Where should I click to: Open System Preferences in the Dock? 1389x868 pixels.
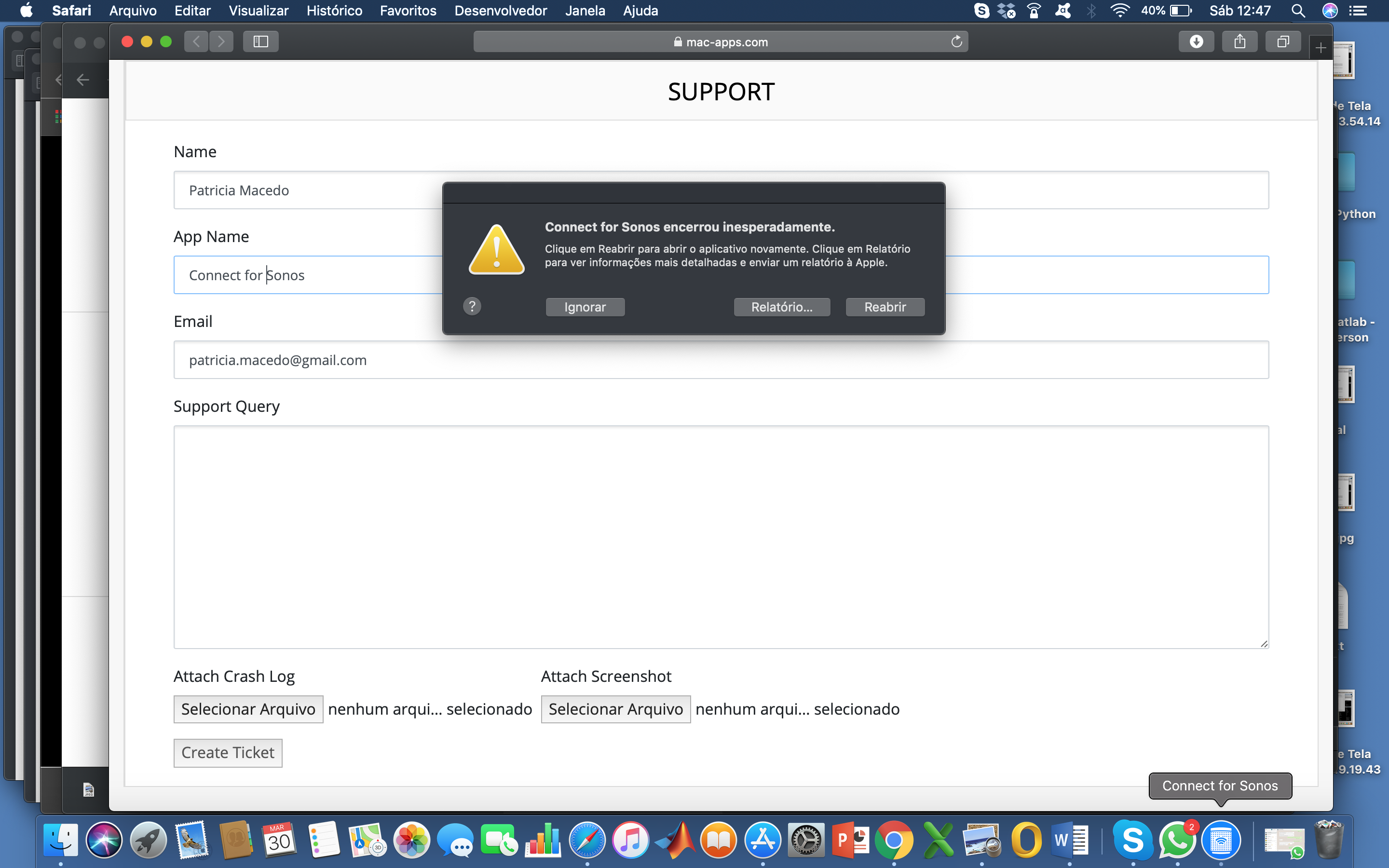pos(806,840)
